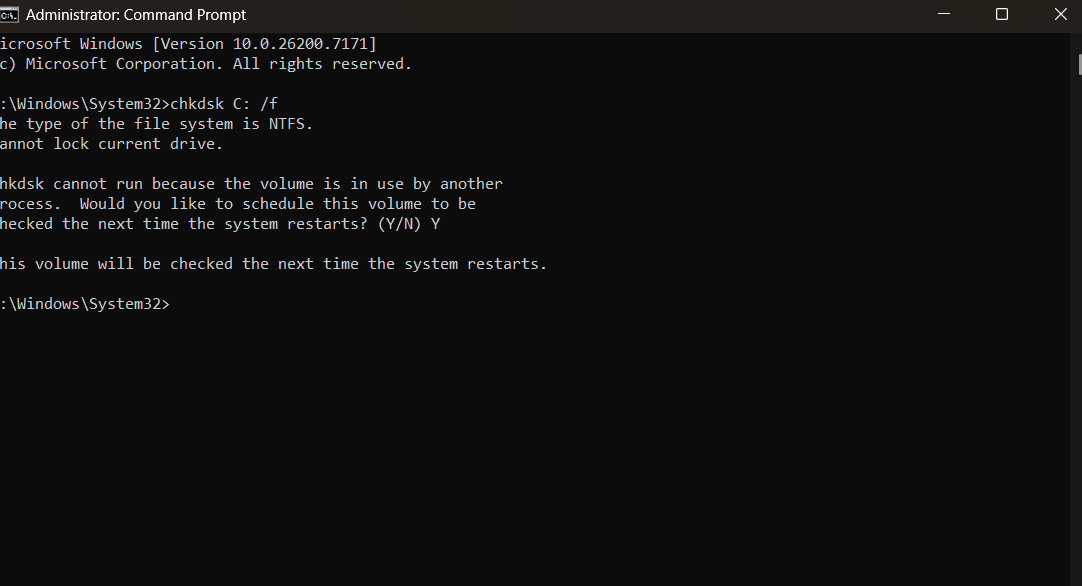Place the cursor at the last System32 prompt

175,304
